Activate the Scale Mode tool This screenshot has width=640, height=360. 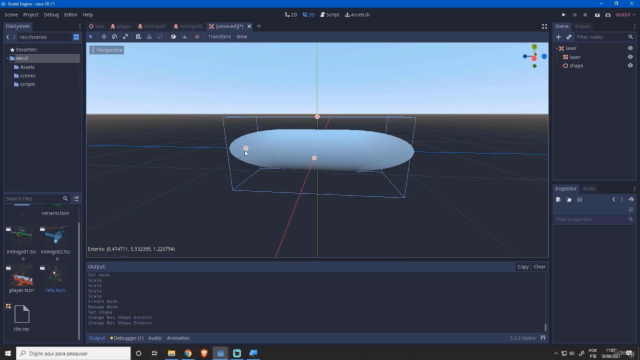125,37
